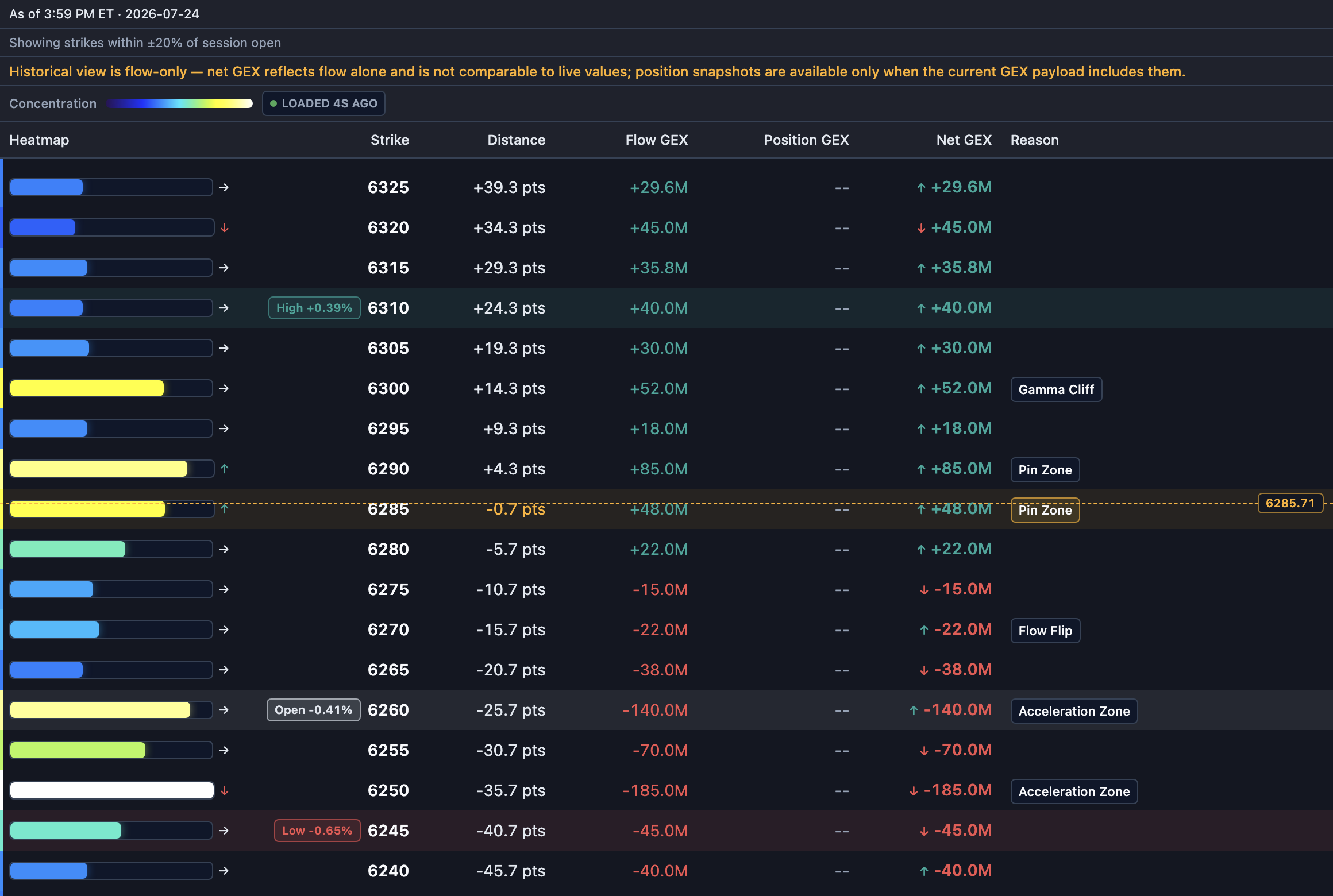Click the right arrow beside the 6260 heatmap bar
1333x896 pixels.
click(x=224, y=710)
